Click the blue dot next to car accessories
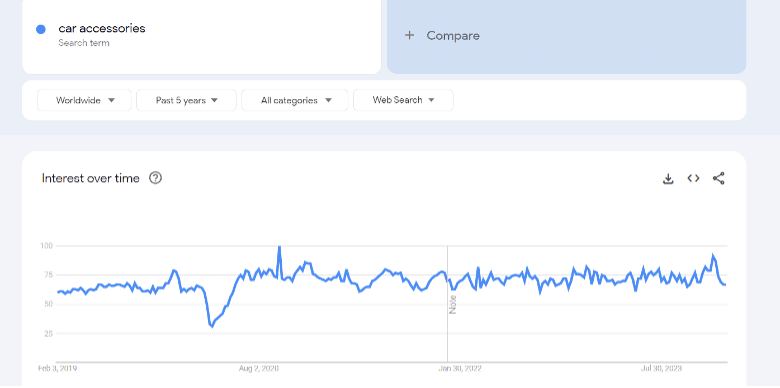 41,29
